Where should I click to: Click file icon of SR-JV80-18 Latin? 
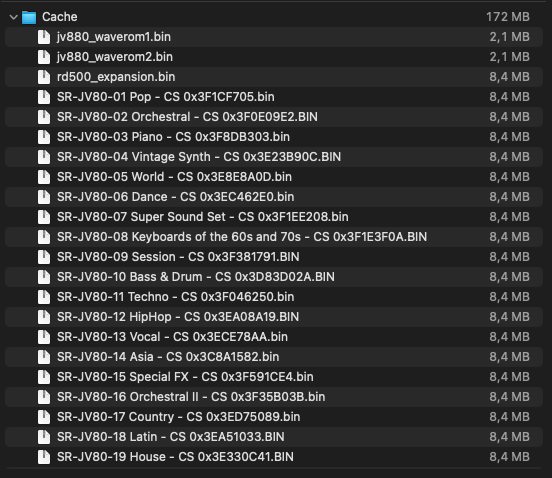[44, 437]
